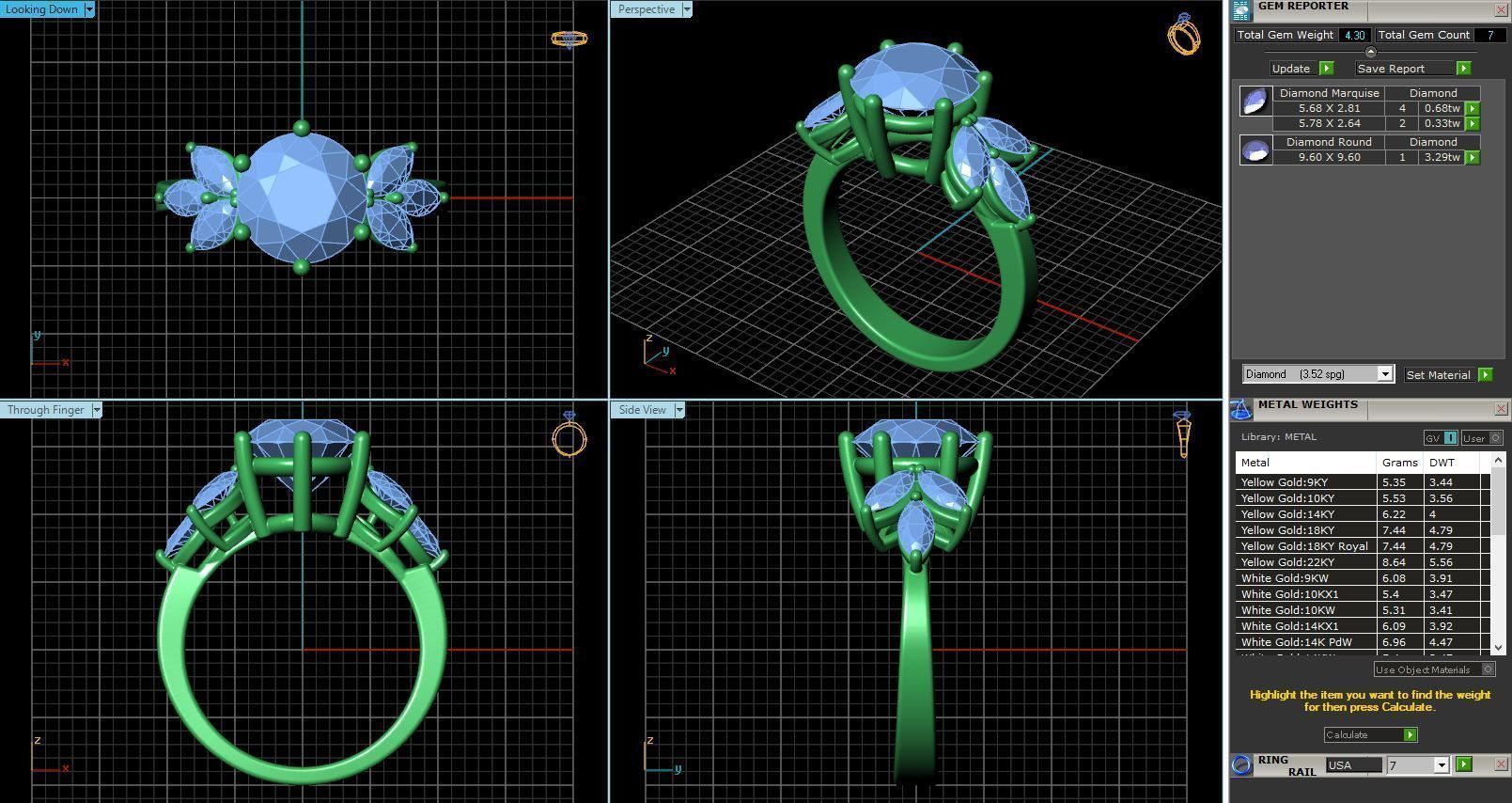Click the Update button
This screenshot has height=803, width=1512.
click(x=1291, y=69)
